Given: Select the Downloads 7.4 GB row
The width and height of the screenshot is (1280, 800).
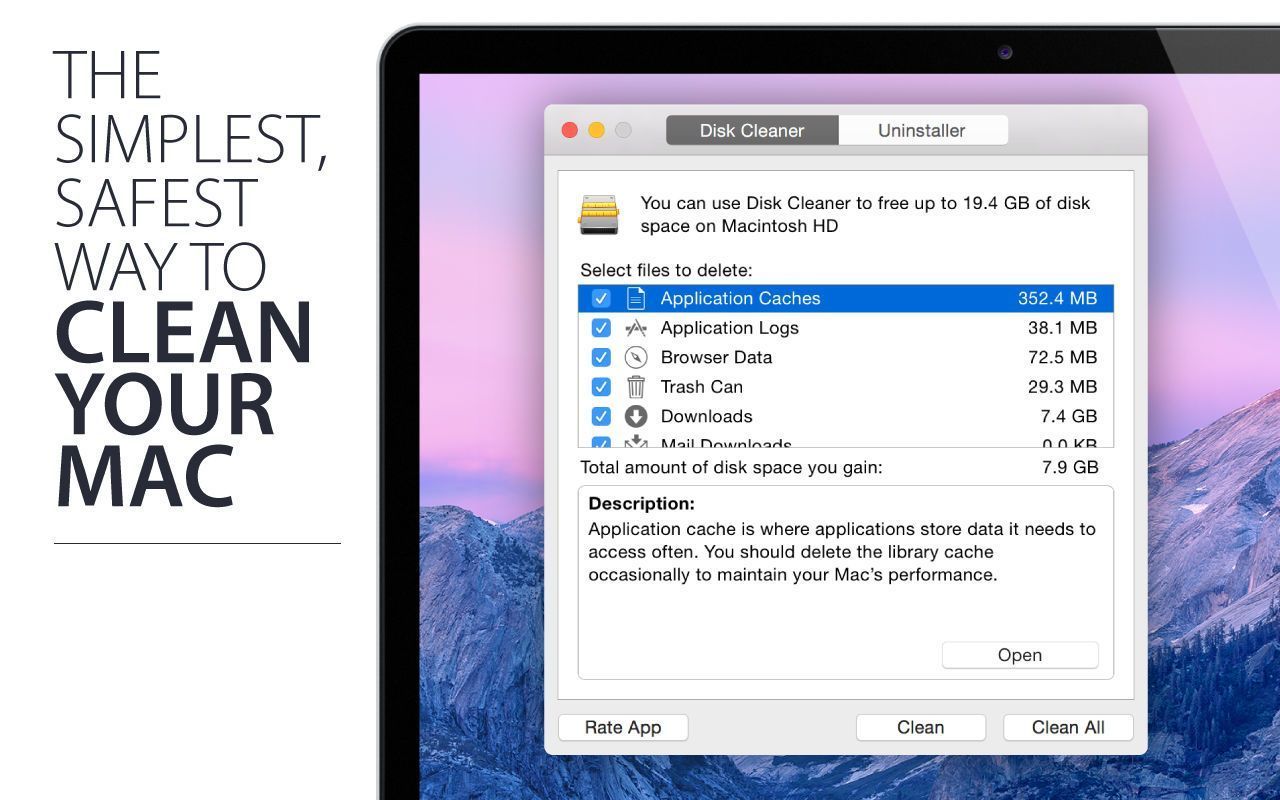Looking at the screenshot, I should click(x=846, y=416).
